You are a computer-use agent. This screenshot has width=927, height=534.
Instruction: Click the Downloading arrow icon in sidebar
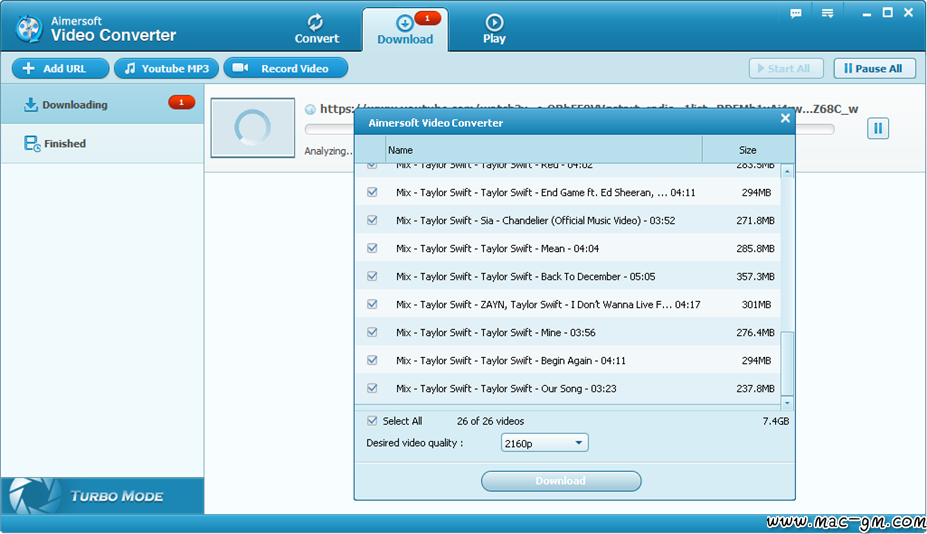[30, 105]
